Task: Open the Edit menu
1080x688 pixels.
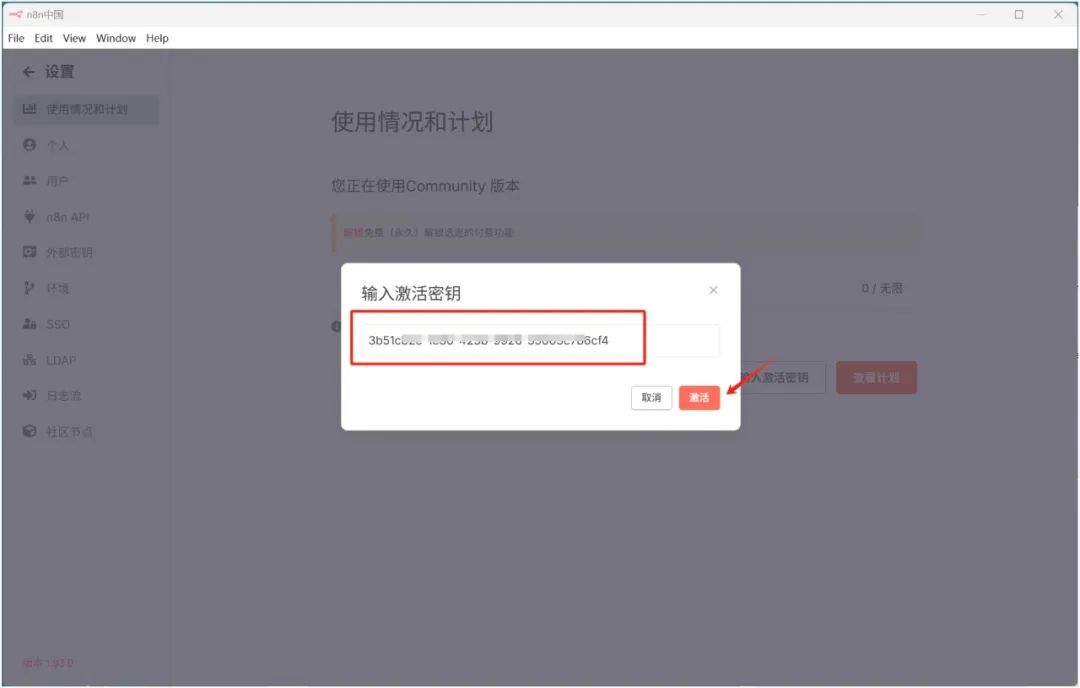Action: click(x=43, y=38)
